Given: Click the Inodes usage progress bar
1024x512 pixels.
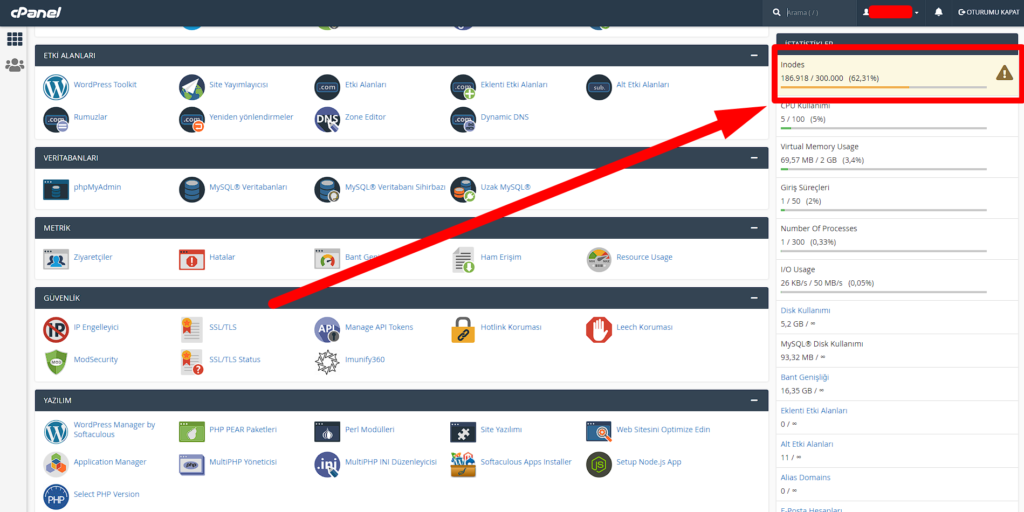Looking at the screenshot, I should click(x=883, y=88).
